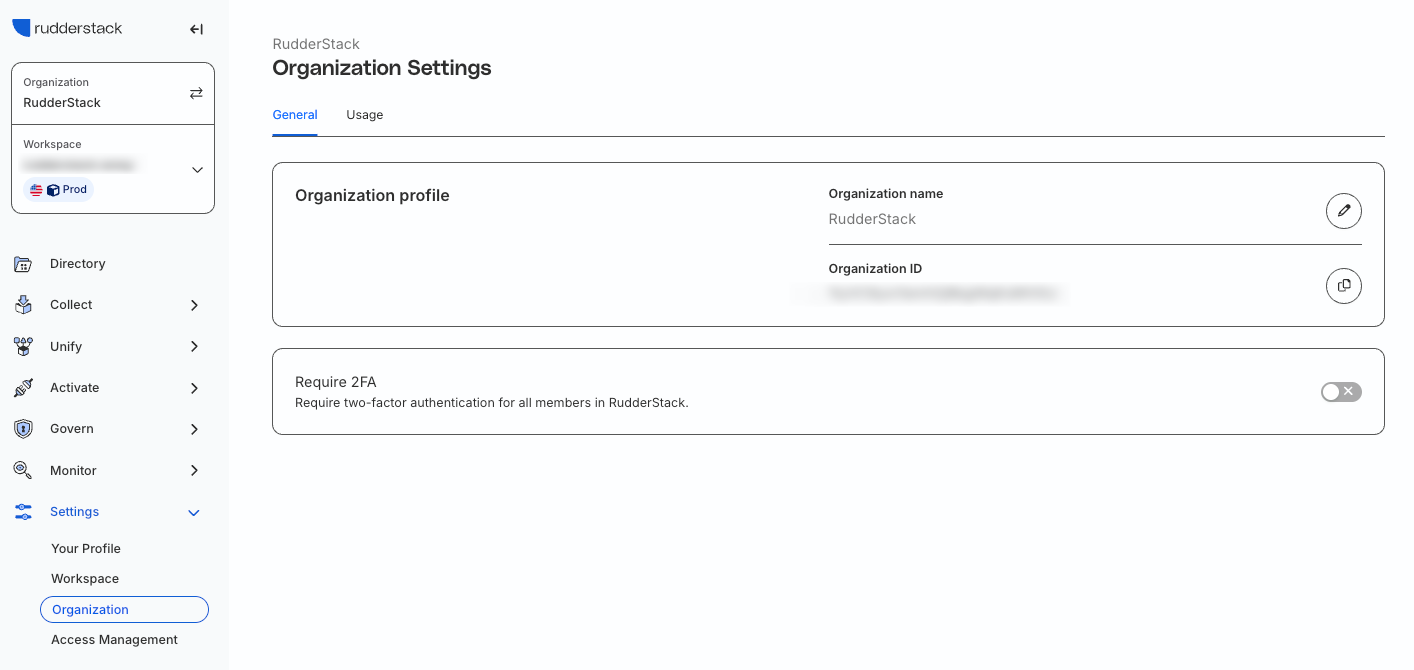Switch to the Usage tab

[x=365, y=115]
